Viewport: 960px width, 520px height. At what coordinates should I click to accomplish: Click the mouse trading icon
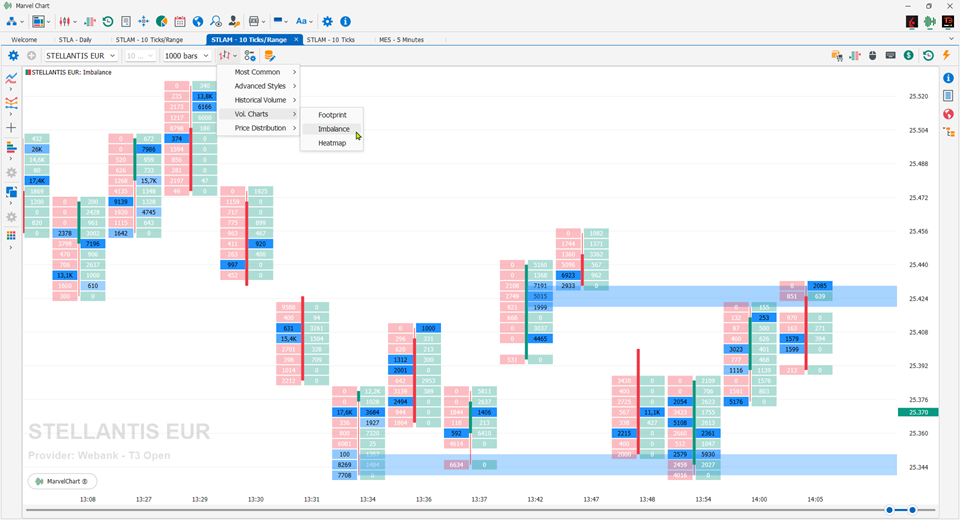(x=873, y=56)
